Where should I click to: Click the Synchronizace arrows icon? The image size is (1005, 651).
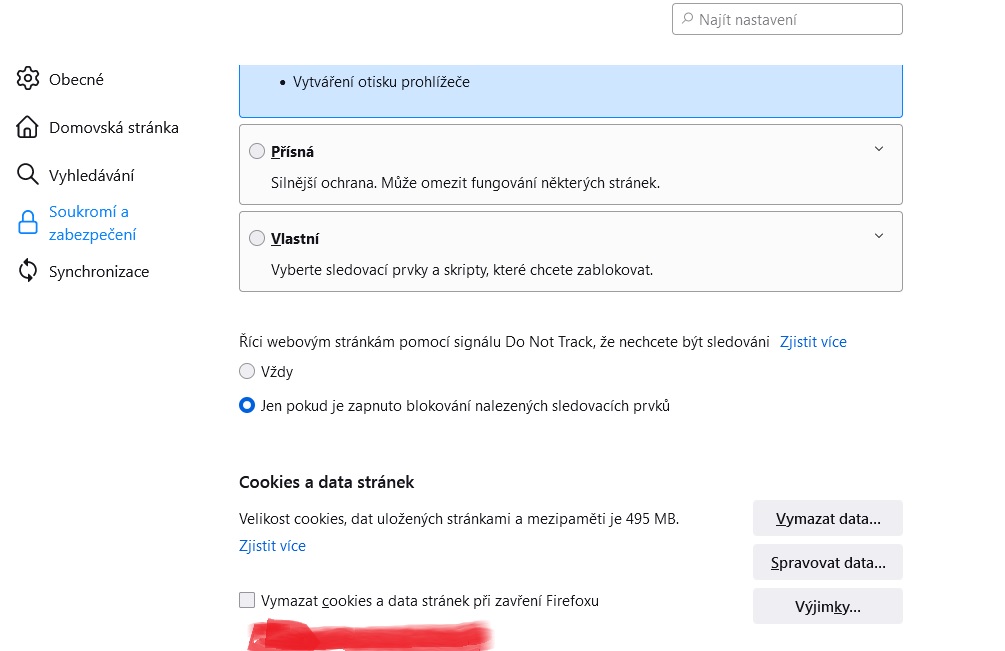pos(28,271)
